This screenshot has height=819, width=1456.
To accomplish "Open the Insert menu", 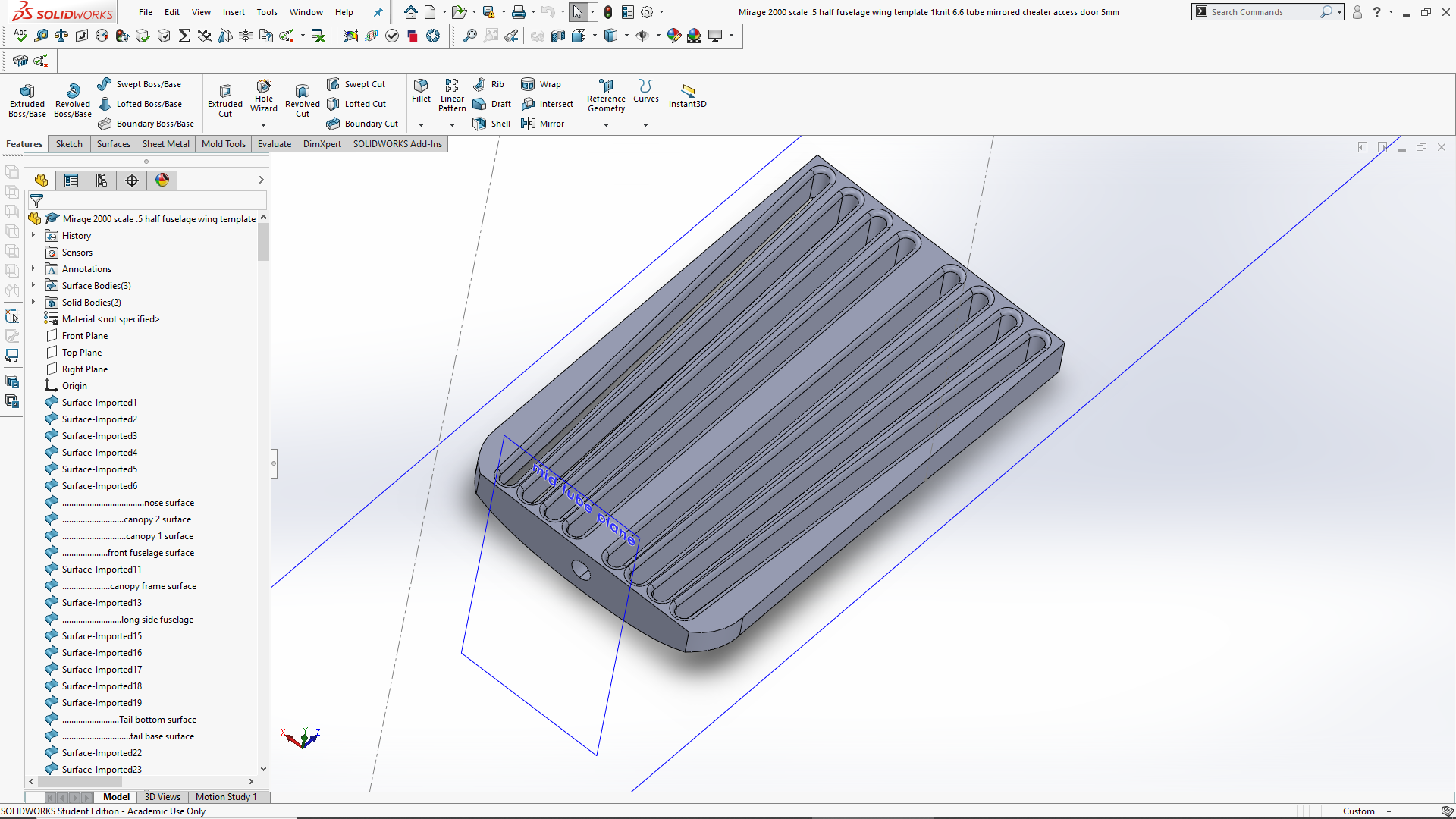I will [x=234, y=12].
